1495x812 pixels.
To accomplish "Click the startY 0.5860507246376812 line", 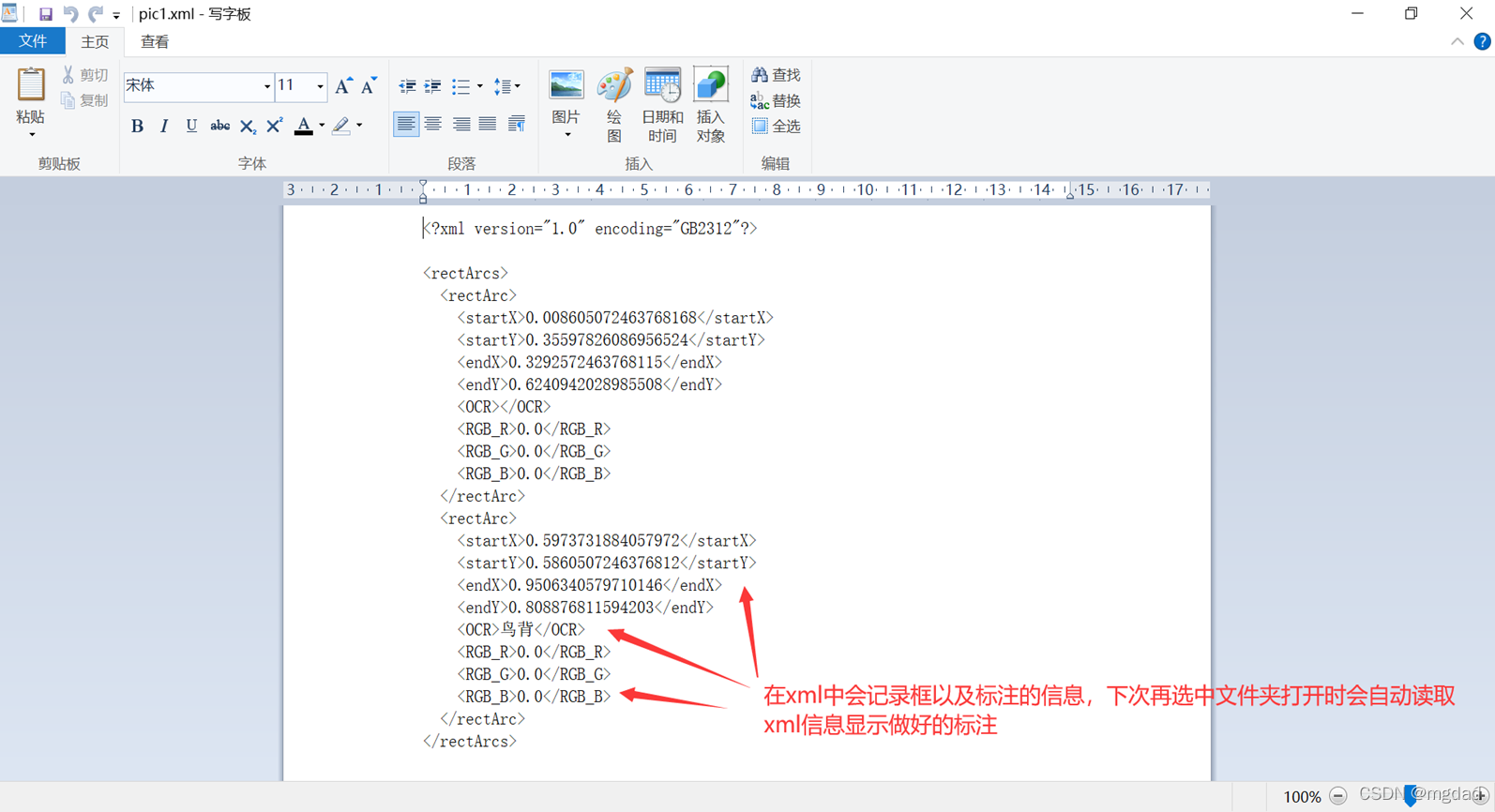I will coord(607,564).
